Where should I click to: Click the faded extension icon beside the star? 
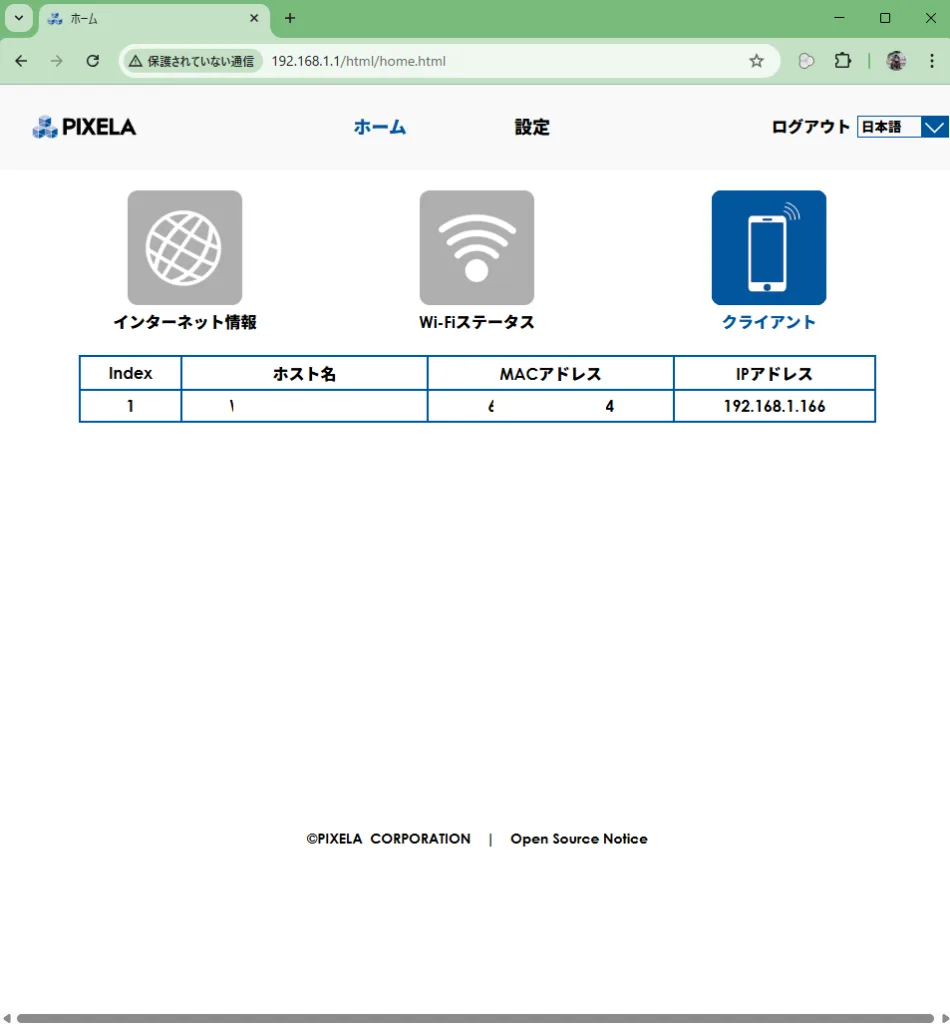806,61
